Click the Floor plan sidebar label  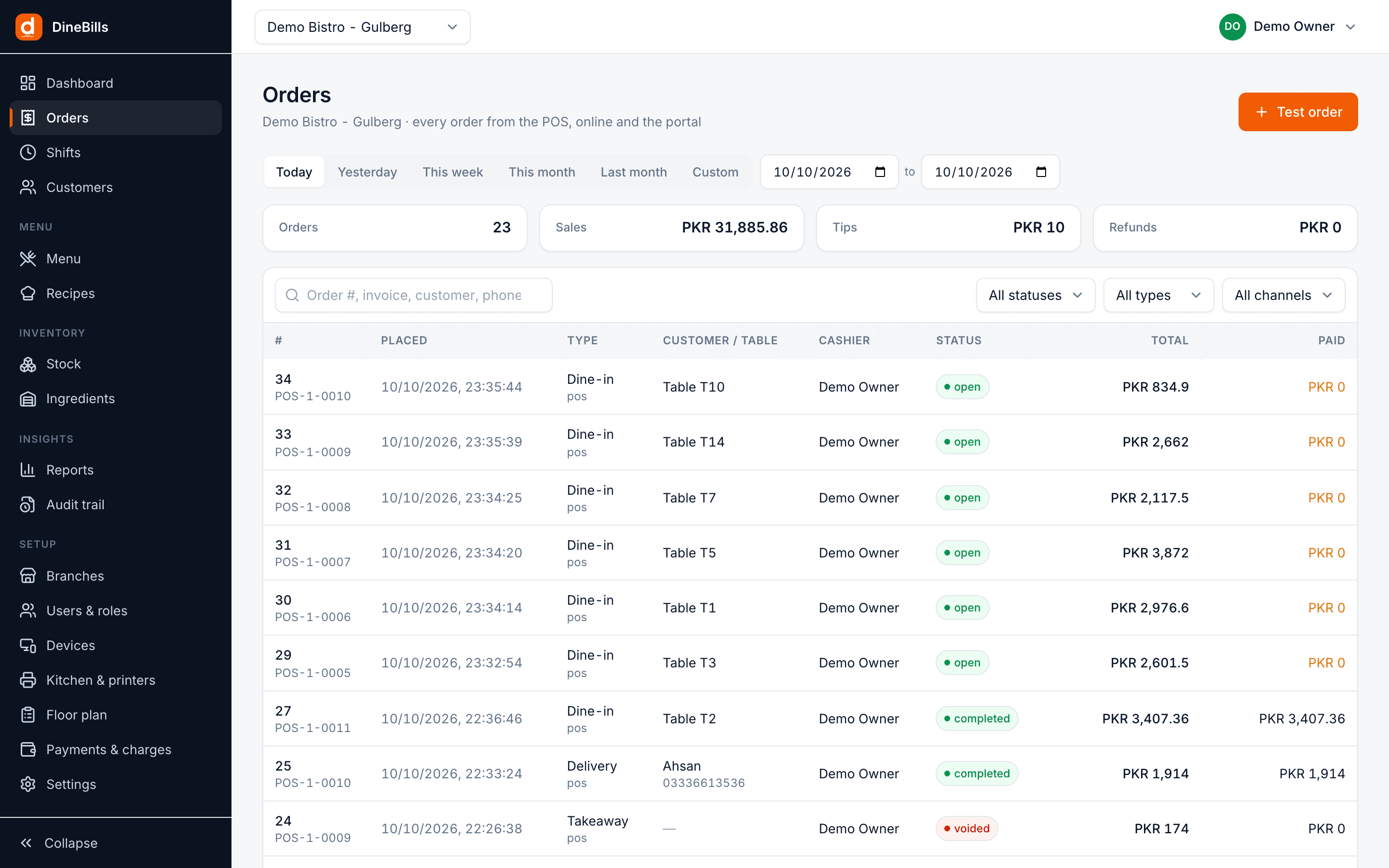[x=76, y=715]
